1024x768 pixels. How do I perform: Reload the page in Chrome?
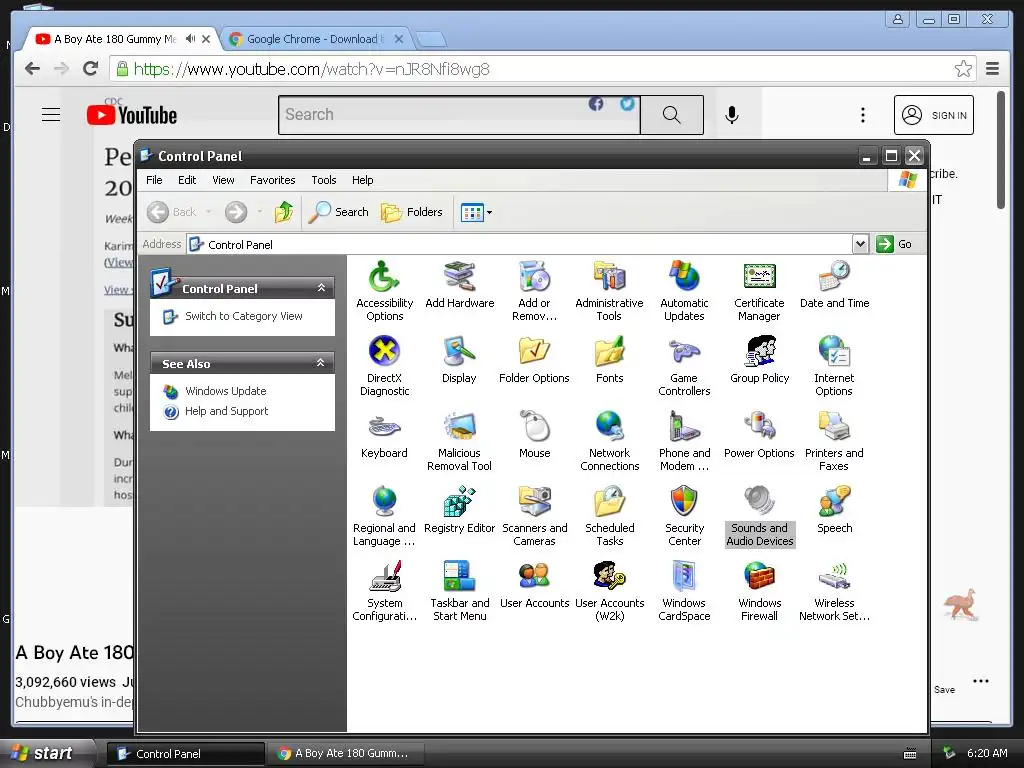(x=90, y=69)
